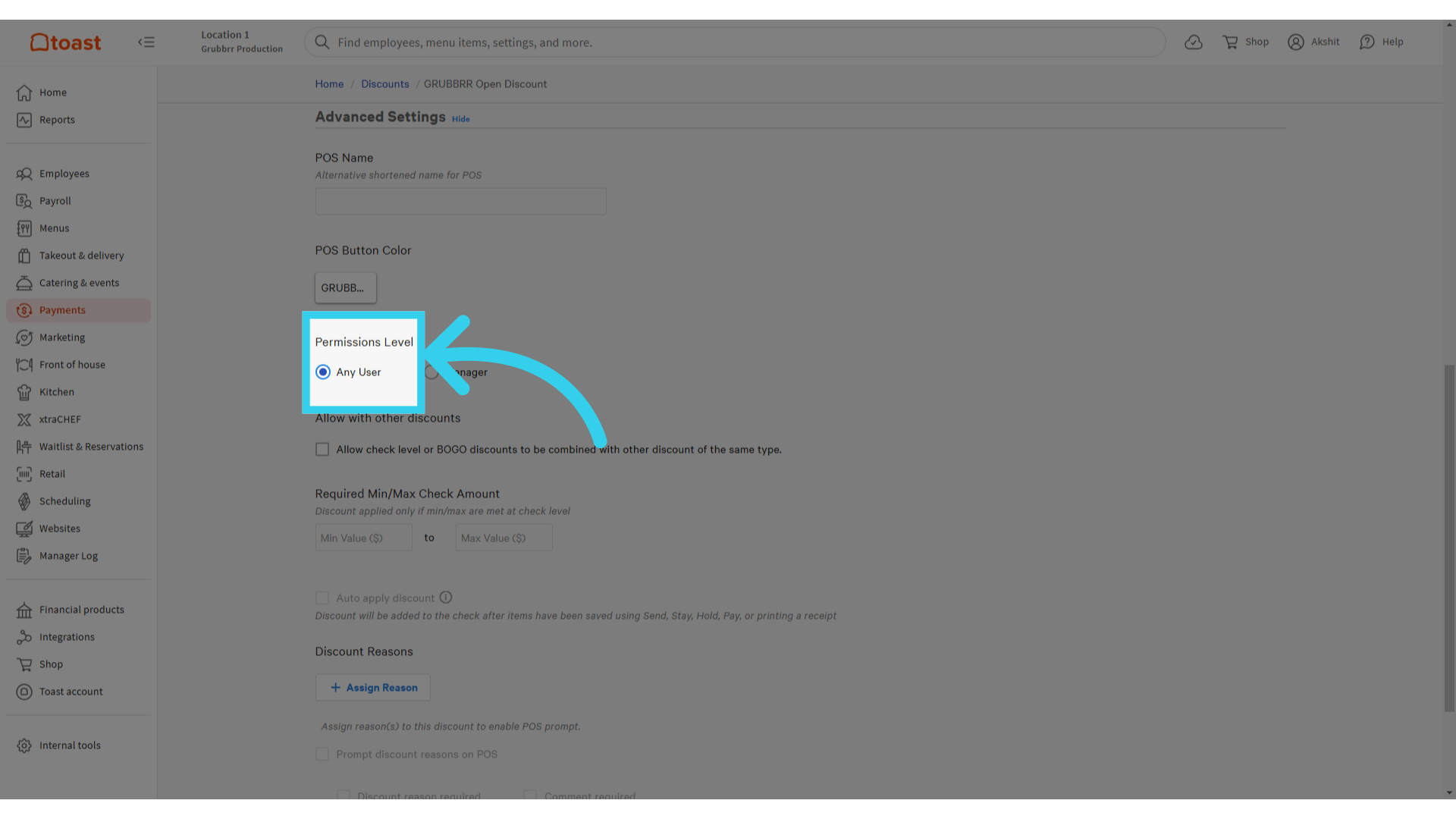
Task: Click the page vertical scrollbar
Action: [x=1449, y=538]
